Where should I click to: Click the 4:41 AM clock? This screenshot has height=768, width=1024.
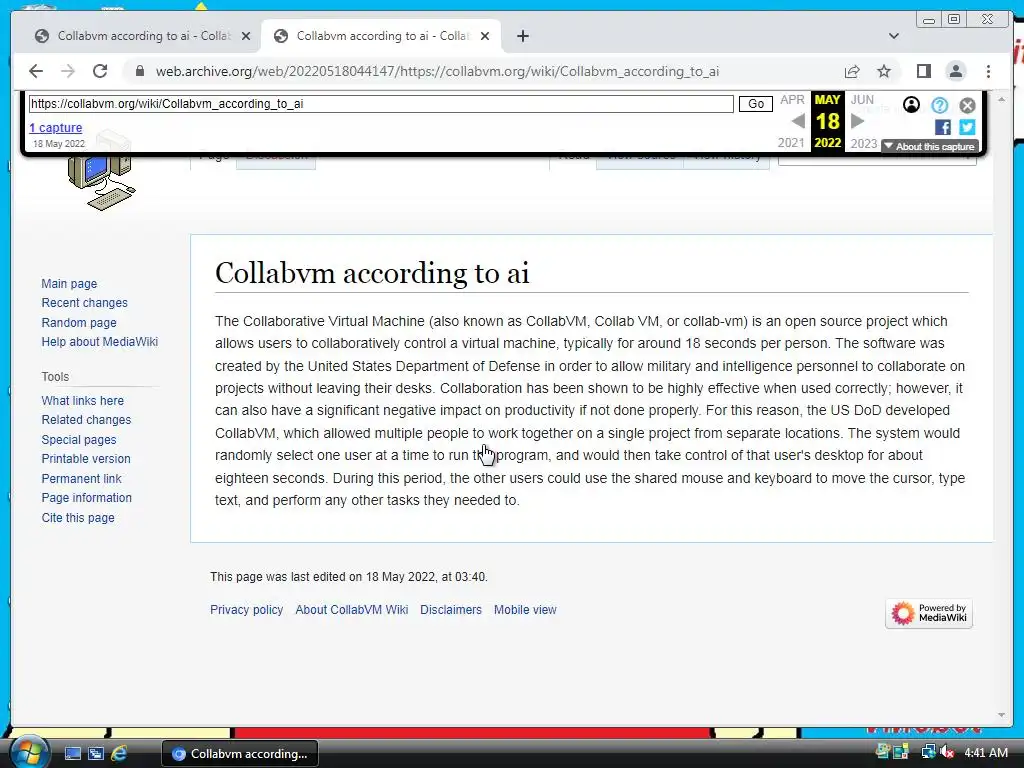tap(986, 753)
